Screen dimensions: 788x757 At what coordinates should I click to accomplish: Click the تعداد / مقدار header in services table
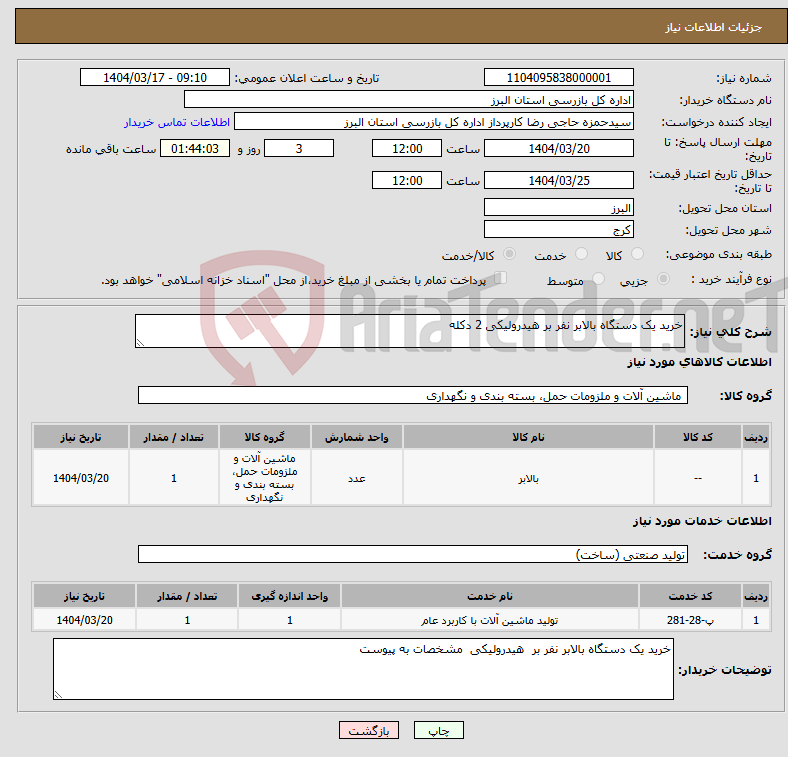coord(187,596)
